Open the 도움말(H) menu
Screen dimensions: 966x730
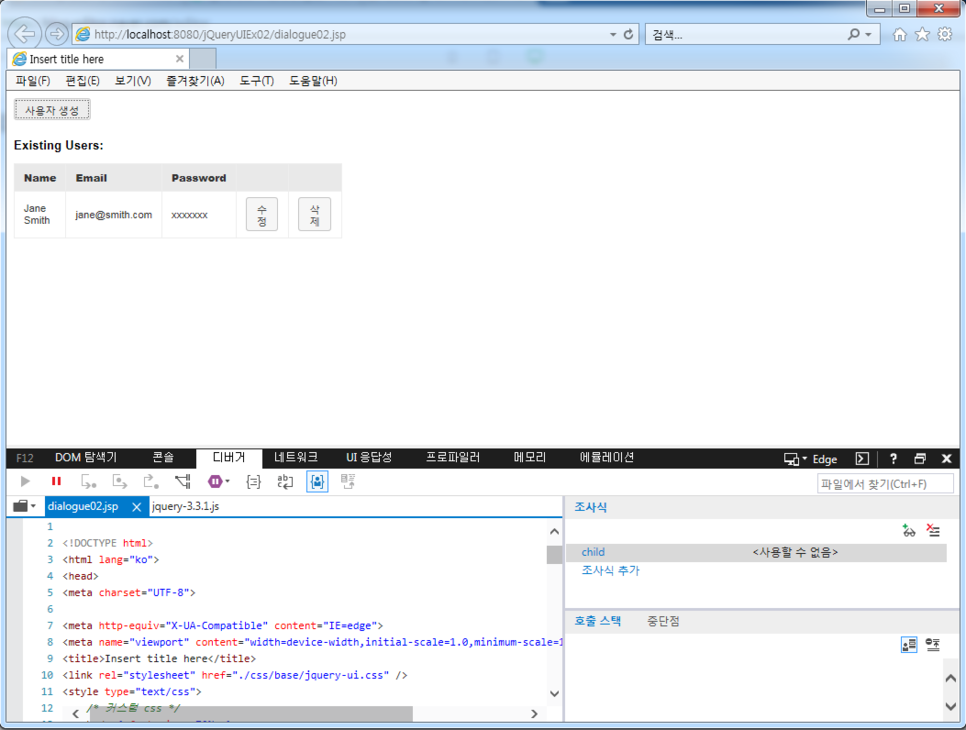[313, 81]
